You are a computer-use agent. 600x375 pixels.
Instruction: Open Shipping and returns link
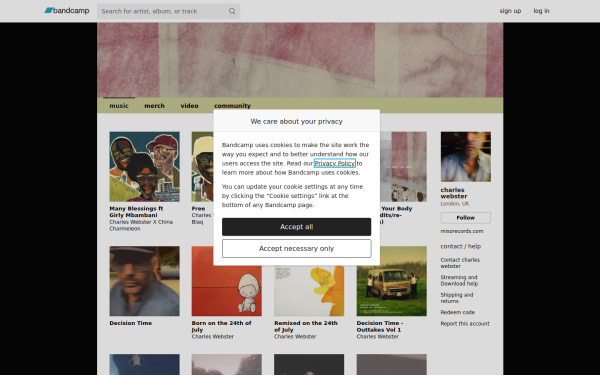coord(457,298)
